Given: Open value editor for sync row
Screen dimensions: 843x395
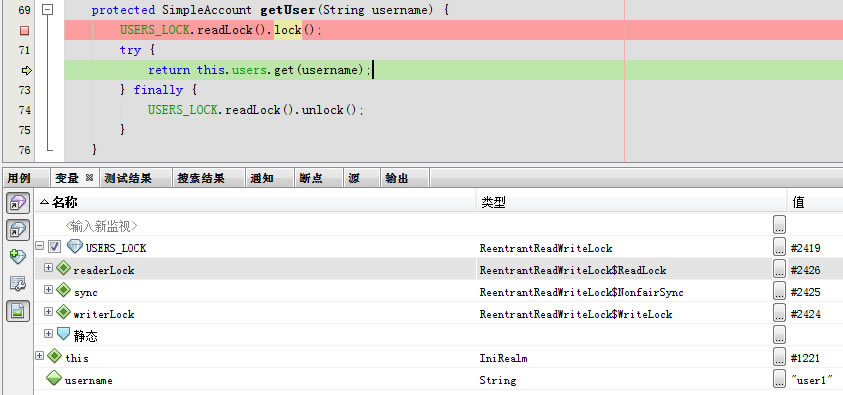Looking at the screenshot, I should 780,291.
